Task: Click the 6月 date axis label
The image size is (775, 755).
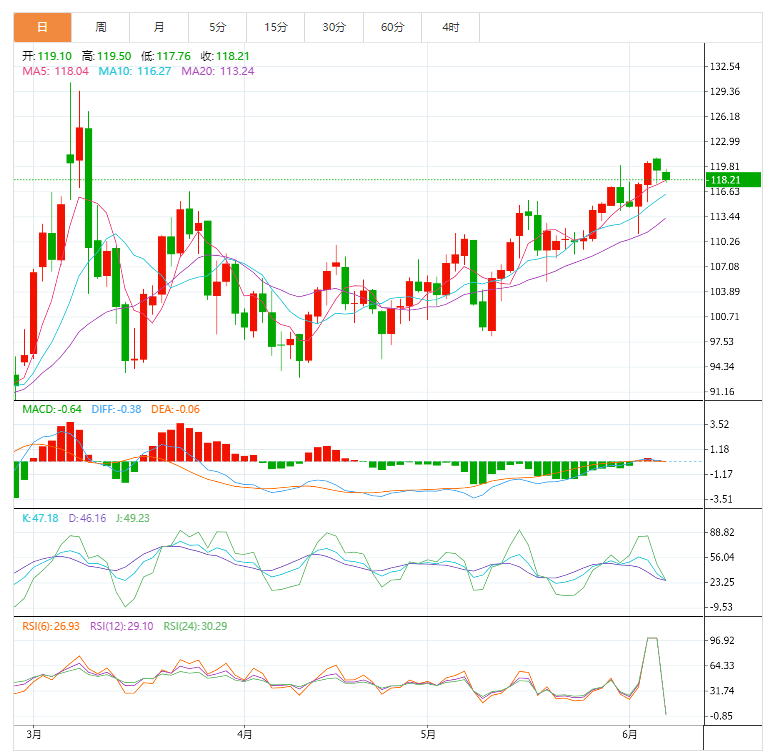Action: click(630, 735)
